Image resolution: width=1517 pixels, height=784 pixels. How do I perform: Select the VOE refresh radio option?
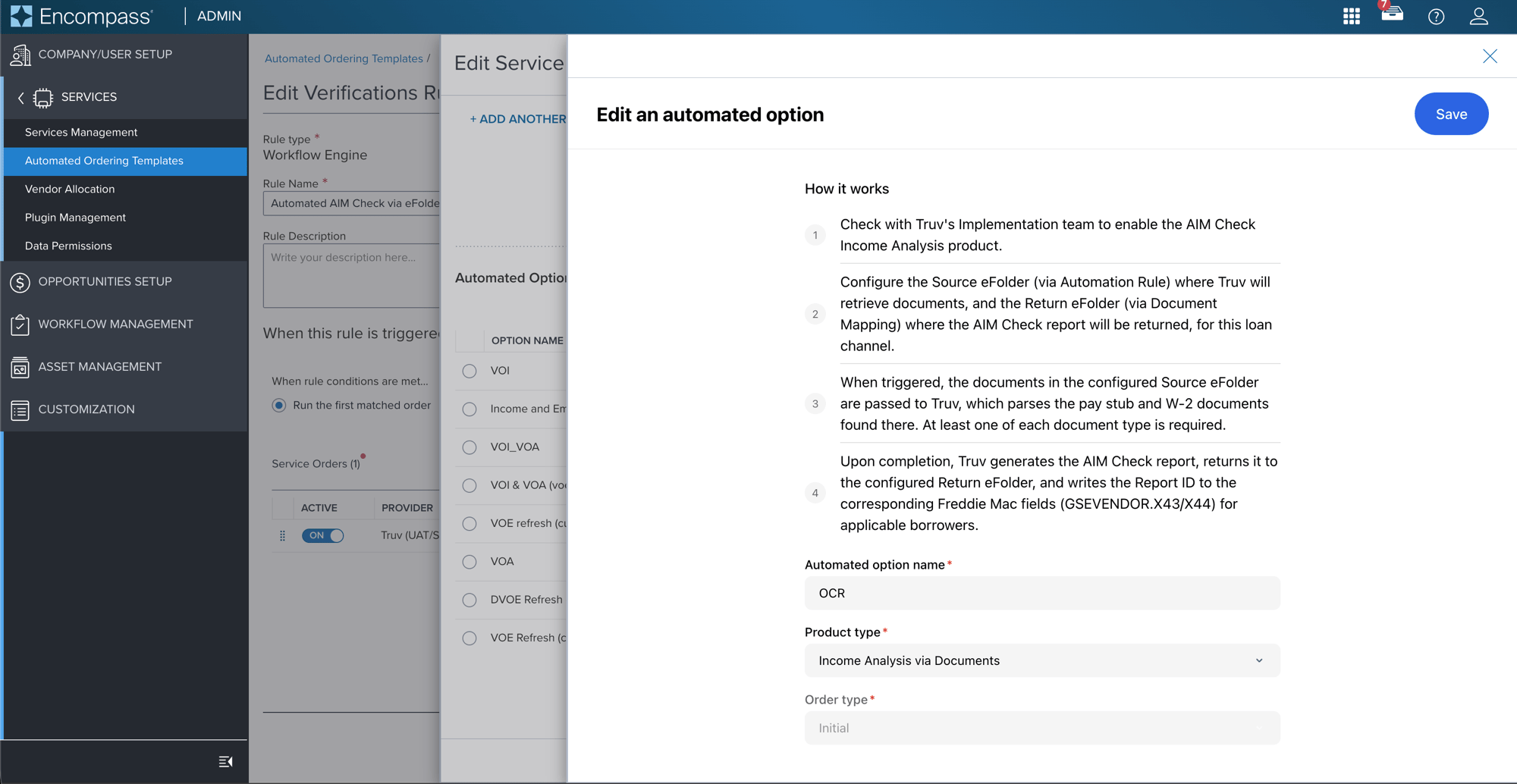click(470, 524)
